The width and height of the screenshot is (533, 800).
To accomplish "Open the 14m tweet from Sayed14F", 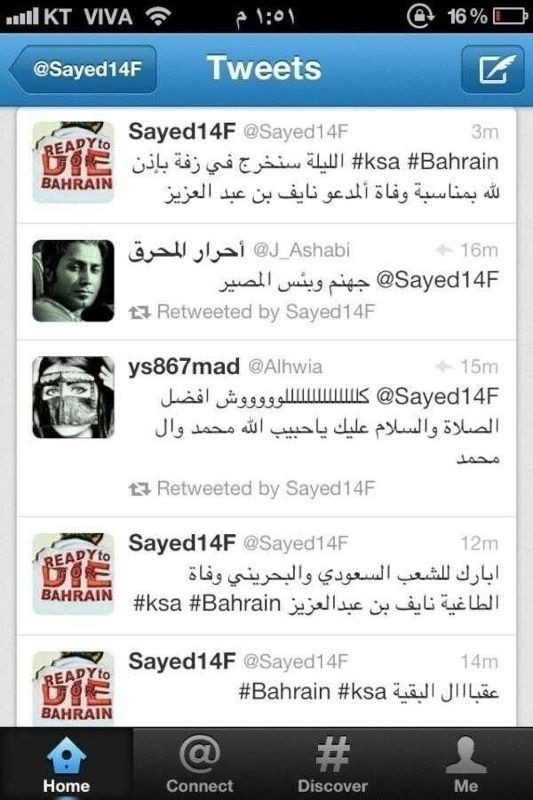I will coord(266,681).
